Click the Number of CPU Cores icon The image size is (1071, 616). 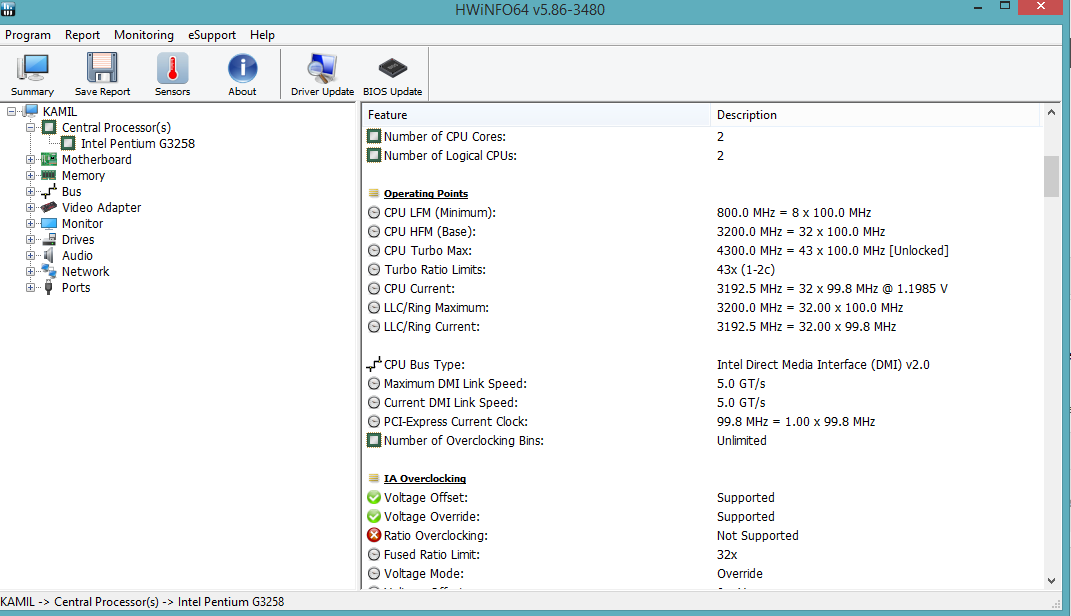click(x=374, y=136)
